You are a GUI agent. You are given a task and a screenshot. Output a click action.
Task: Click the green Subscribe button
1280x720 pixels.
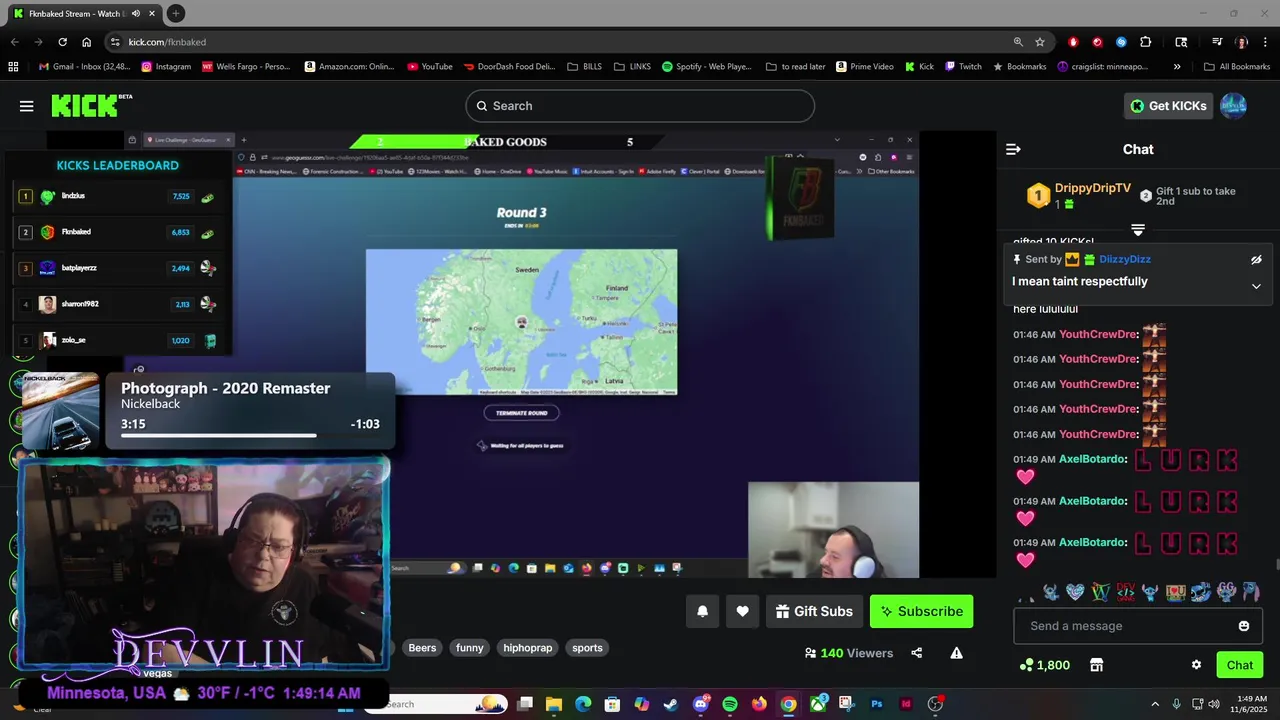(x=921, y=611)
